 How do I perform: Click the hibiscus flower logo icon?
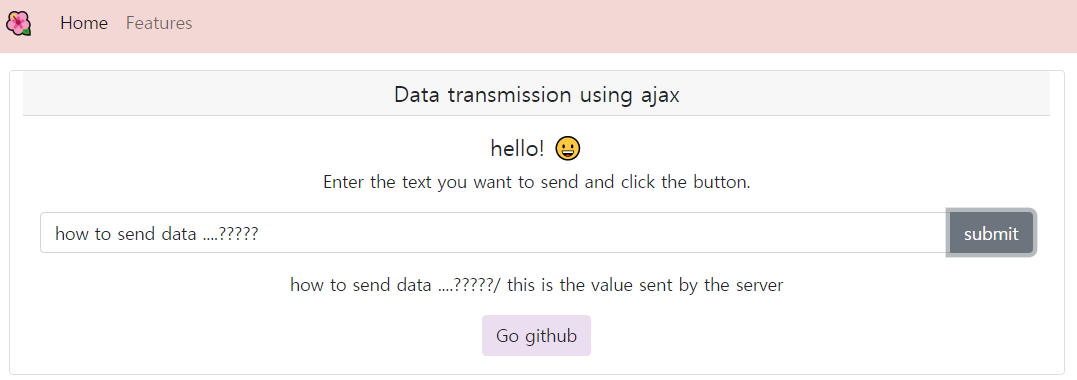coord(19,23)
